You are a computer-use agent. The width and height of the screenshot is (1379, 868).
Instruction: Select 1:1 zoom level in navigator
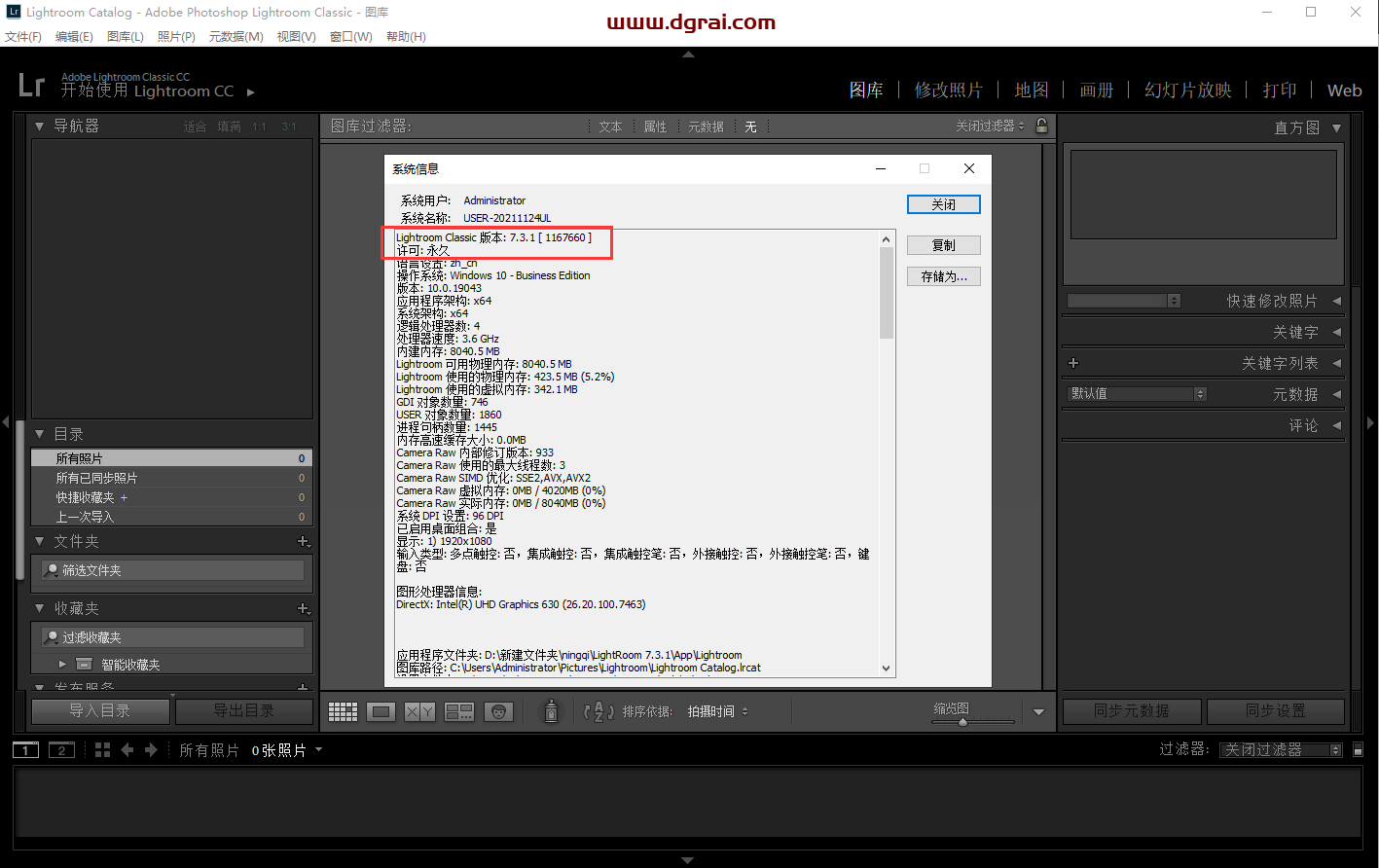click(x=259, y=127)
